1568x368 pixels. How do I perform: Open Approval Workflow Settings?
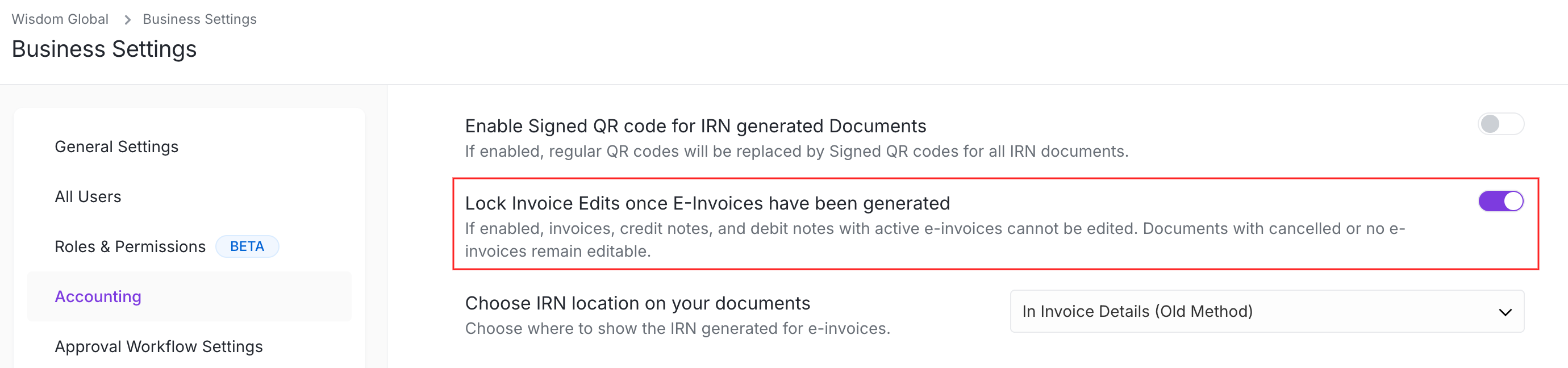[159, 346]
